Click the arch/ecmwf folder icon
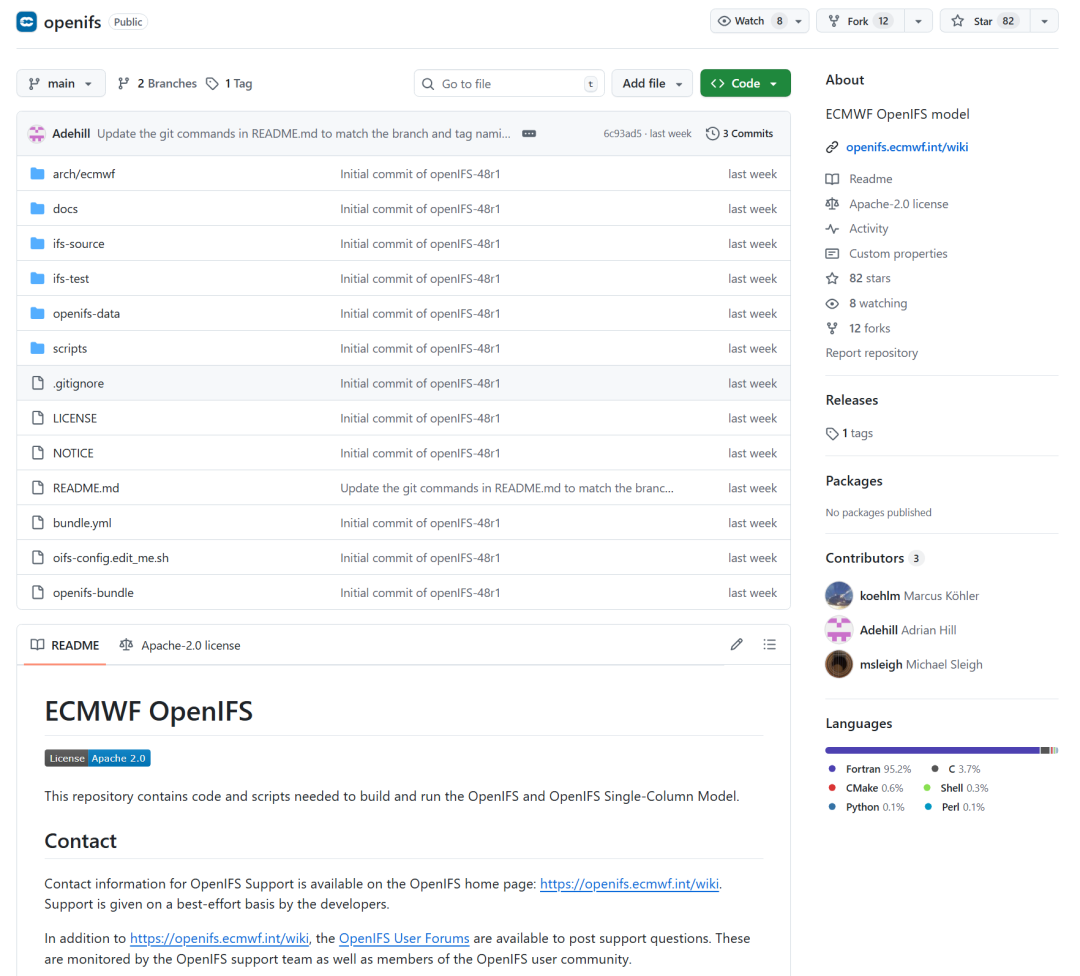 (37, 174)
